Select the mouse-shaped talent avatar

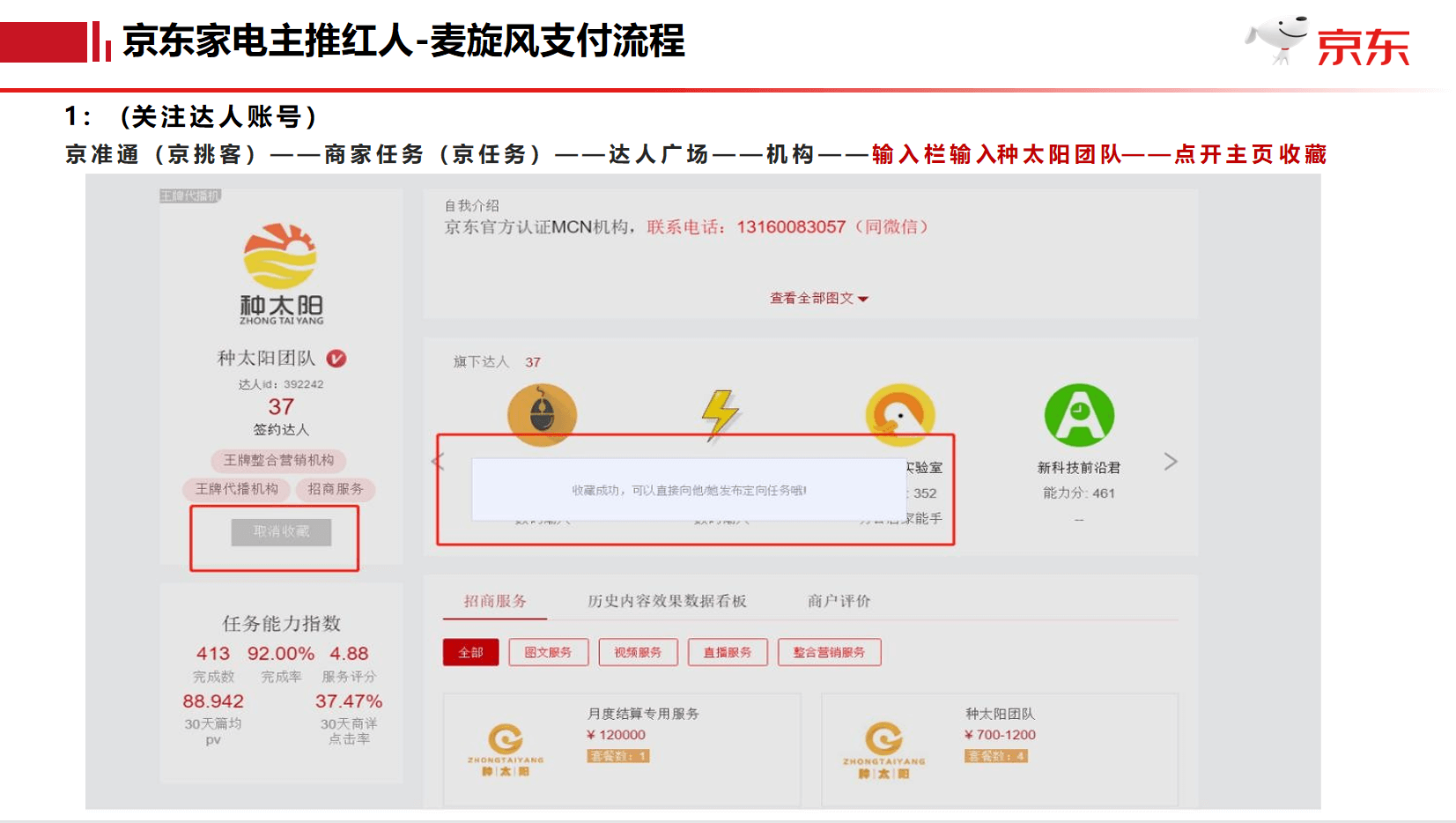pos(542,414)
